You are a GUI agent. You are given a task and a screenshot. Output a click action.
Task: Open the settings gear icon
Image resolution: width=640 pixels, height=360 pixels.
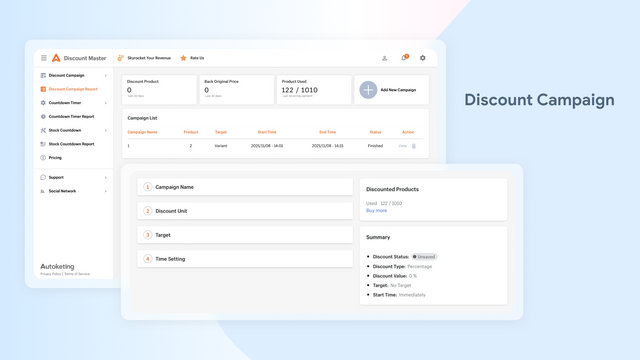(x=422, y=58)
